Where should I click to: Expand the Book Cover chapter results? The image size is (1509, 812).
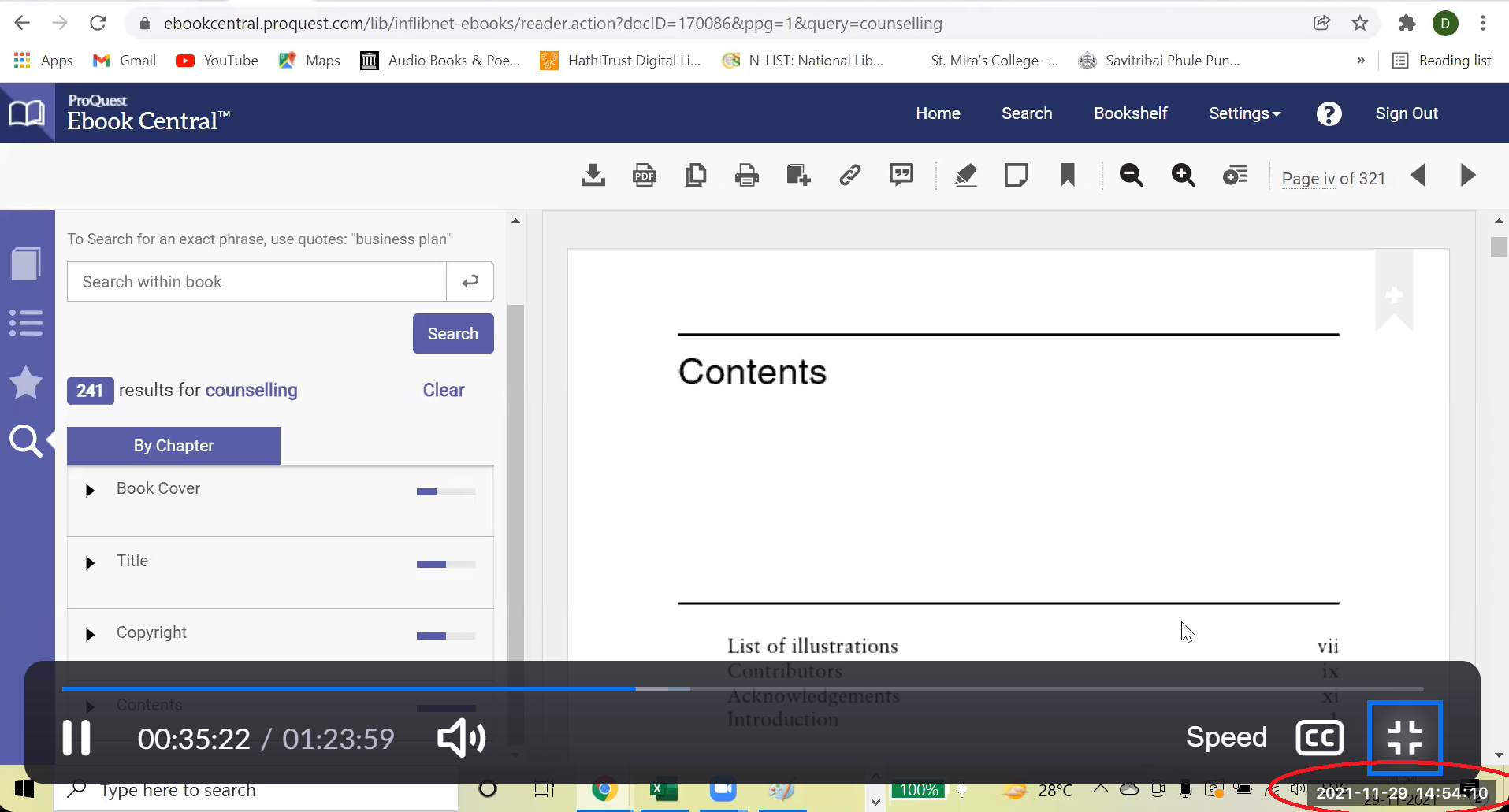click(x=90, y=491)
